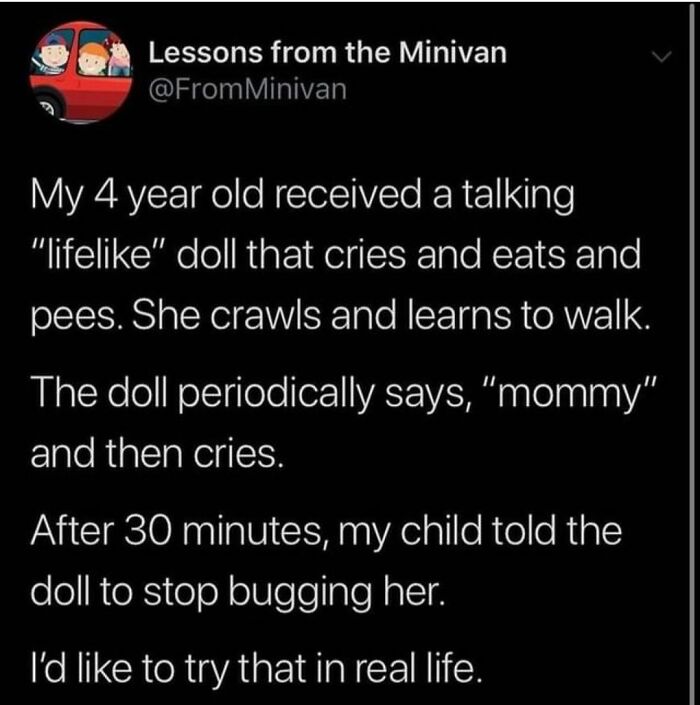This screenshot has width=700, height=705.
Task: Click the line 'My 4 year old received a talking'
Action: (x=303, y=196)
